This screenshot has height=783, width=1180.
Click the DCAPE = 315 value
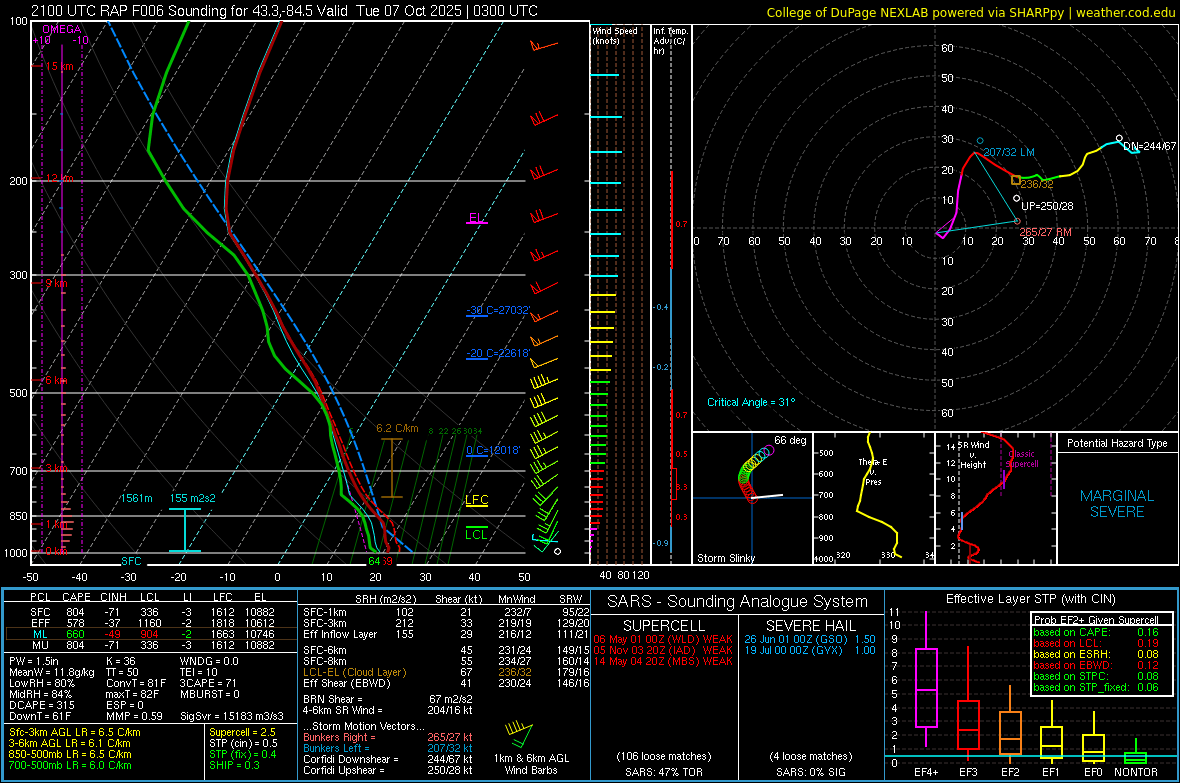point(41,705)
